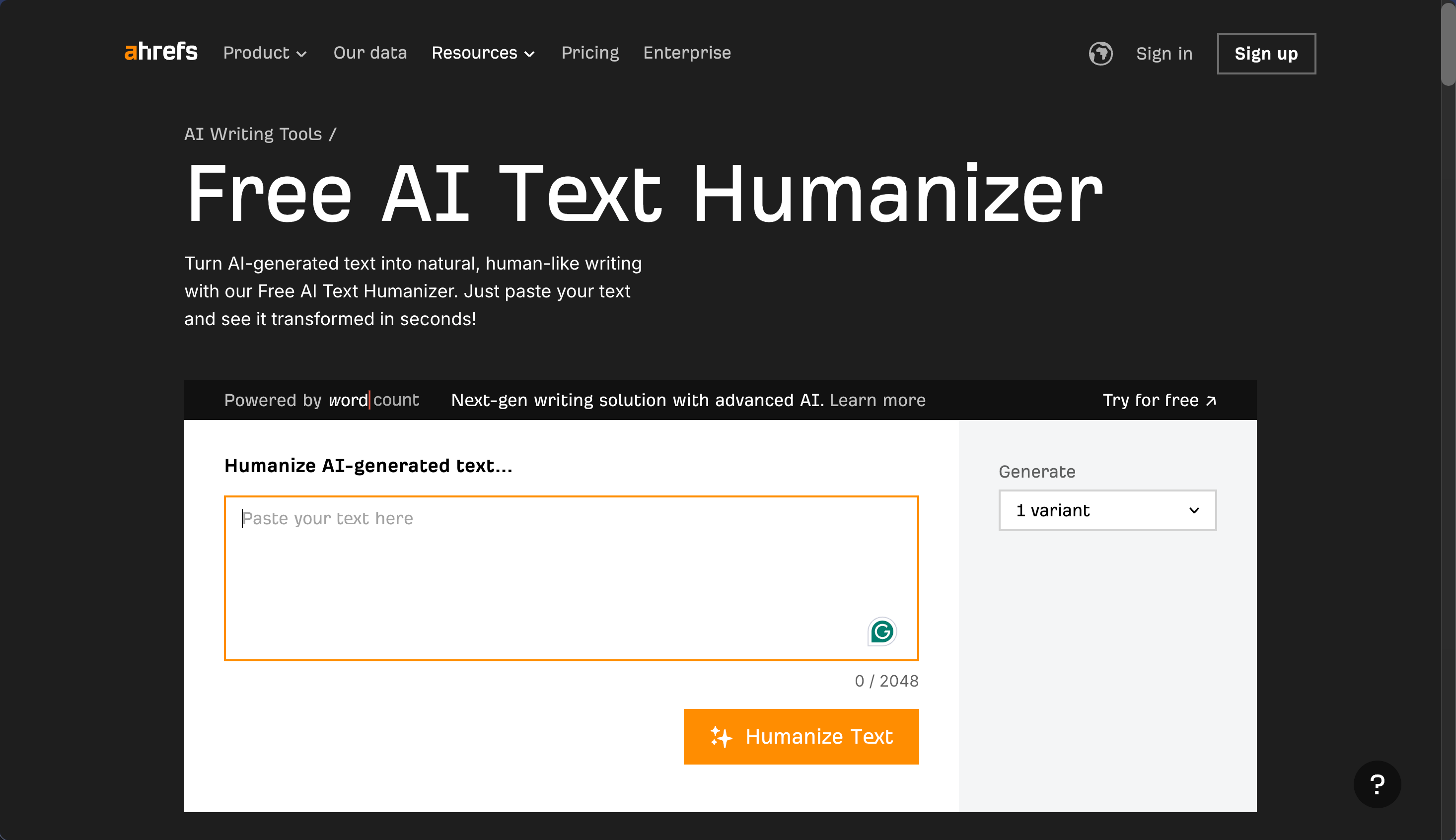Open the Pricing page
The image size is (1456, 840).
(x=590, y=53)
